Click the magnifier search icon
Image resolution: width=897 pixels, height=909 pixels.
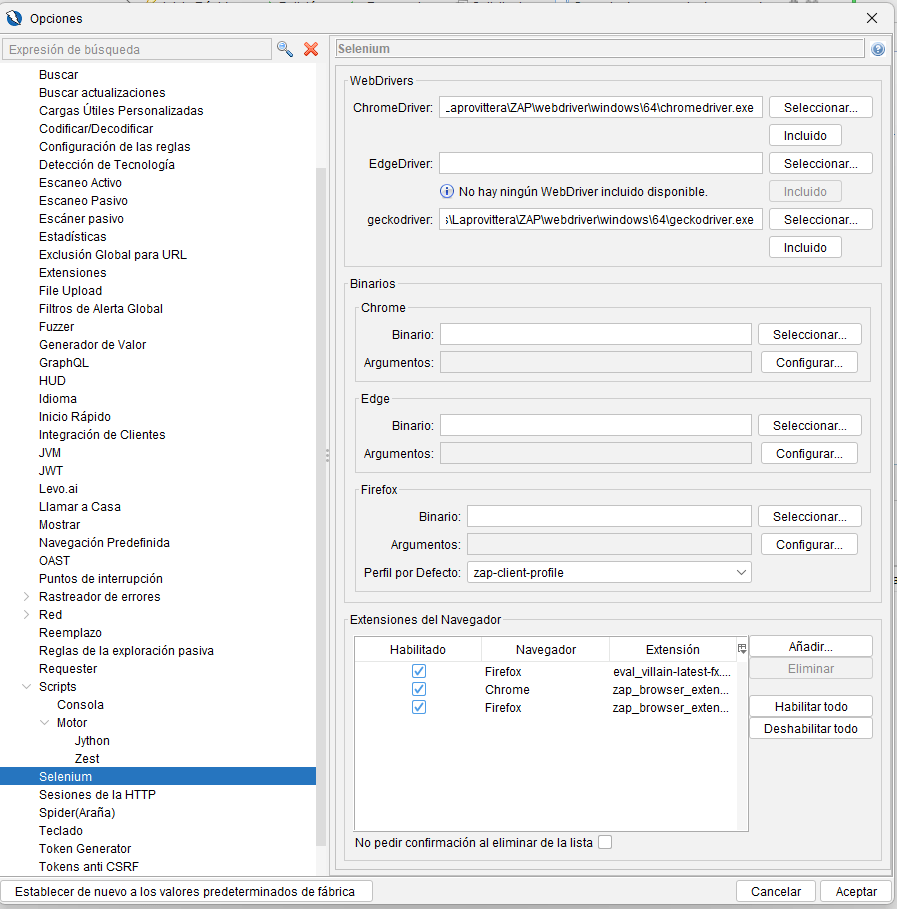285,49
